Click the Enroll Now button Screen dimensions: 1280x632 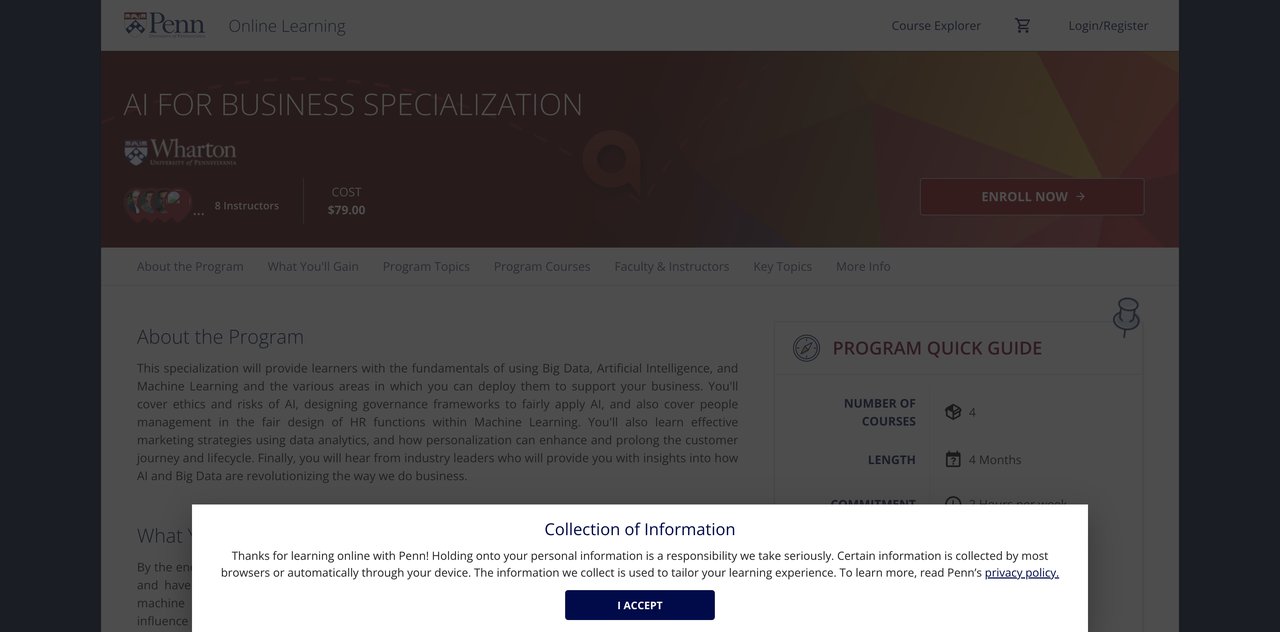click(1031, 196)
